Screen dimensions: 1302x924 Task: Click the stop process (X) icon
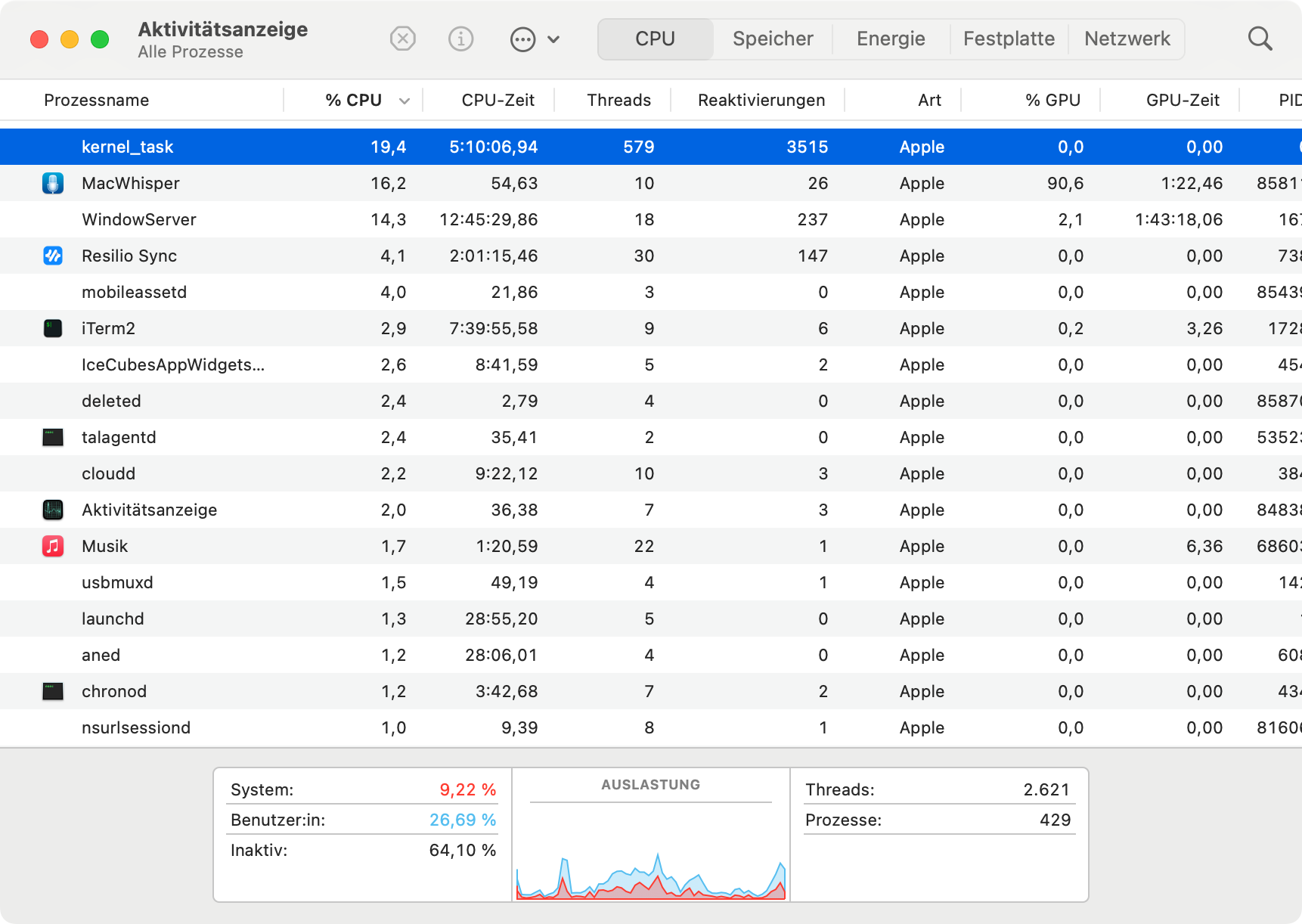[x=403, y=39]
